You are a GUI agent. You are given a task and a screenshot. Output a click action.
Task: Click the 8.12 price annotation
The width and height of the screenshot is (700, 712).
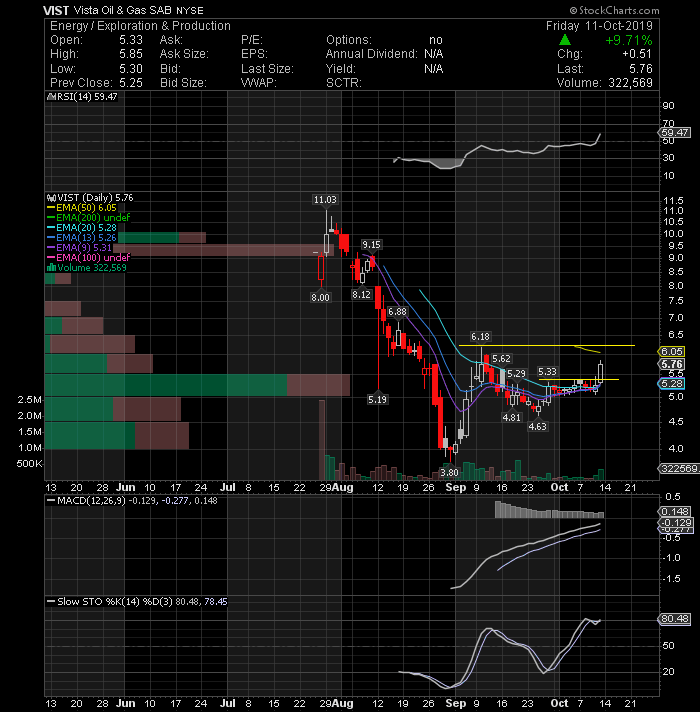pos(361,294)
